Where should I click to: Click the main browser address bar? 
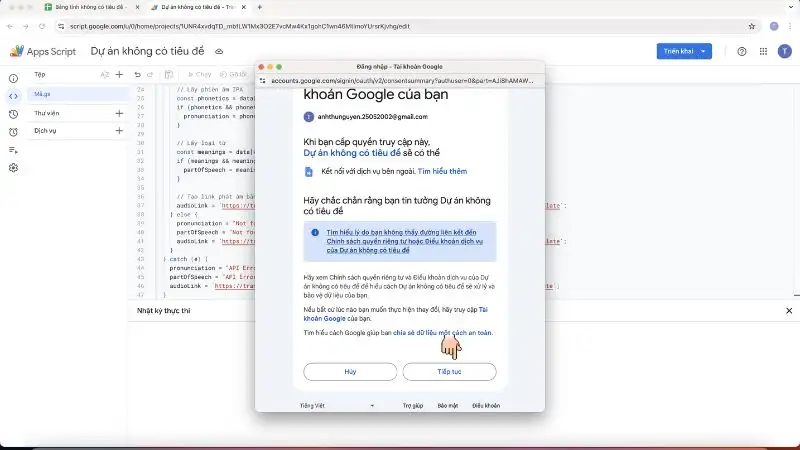point(407,26)
